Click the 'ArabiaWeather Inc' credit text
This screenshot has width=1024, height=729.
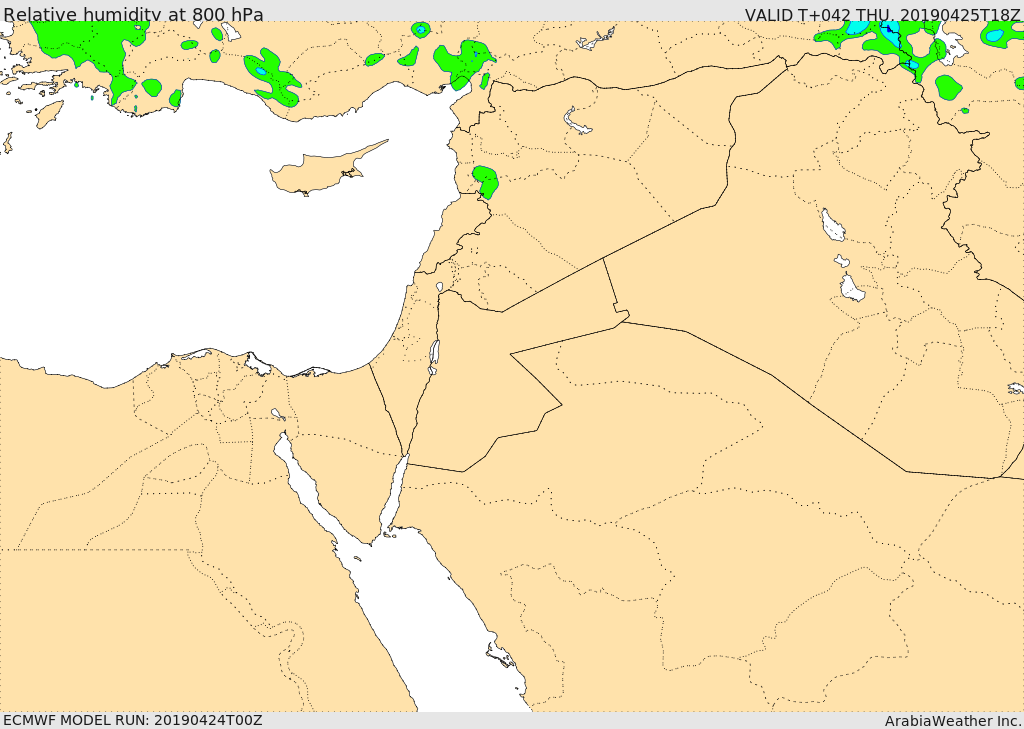tap(953, 721)
